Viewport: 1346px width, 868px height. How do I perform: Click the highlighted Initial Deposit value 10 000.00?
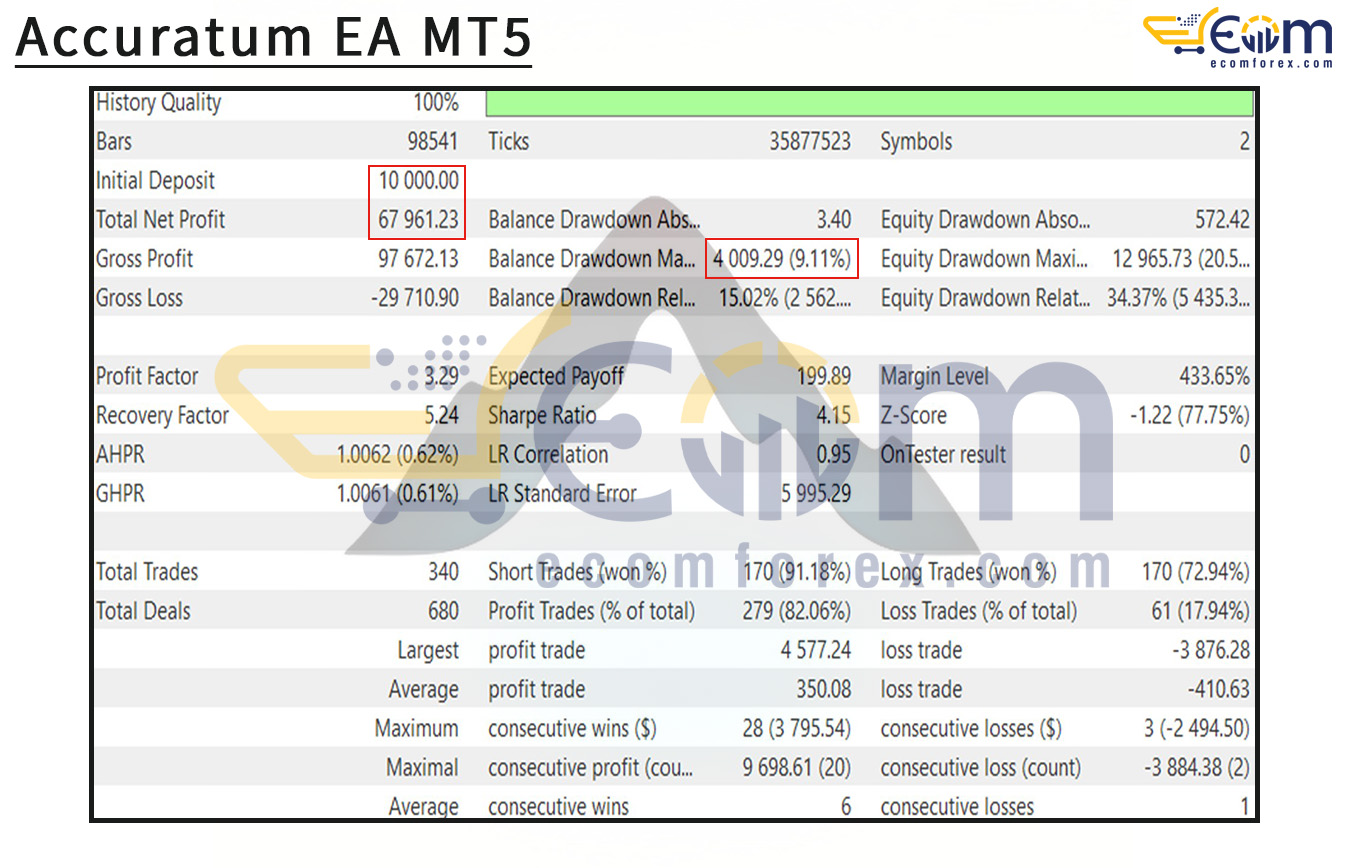[417, 180]
